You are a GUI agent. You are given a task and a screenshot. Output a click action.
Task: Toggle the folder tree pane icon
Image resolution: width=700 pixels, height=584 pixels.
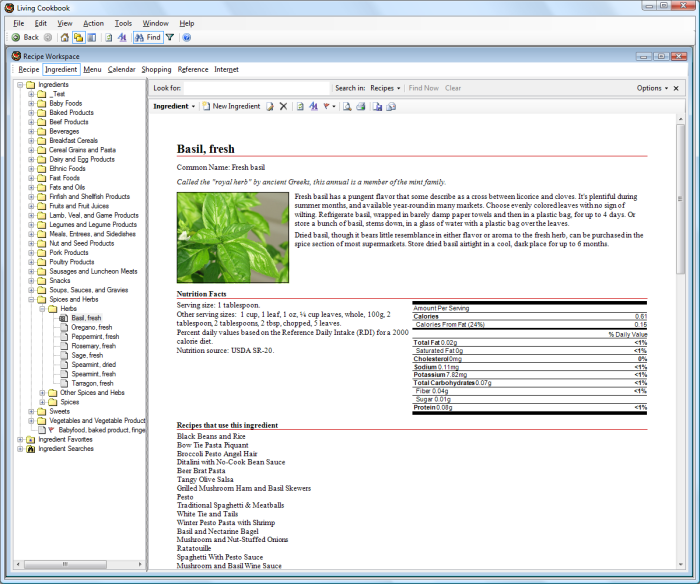[79, 38]
